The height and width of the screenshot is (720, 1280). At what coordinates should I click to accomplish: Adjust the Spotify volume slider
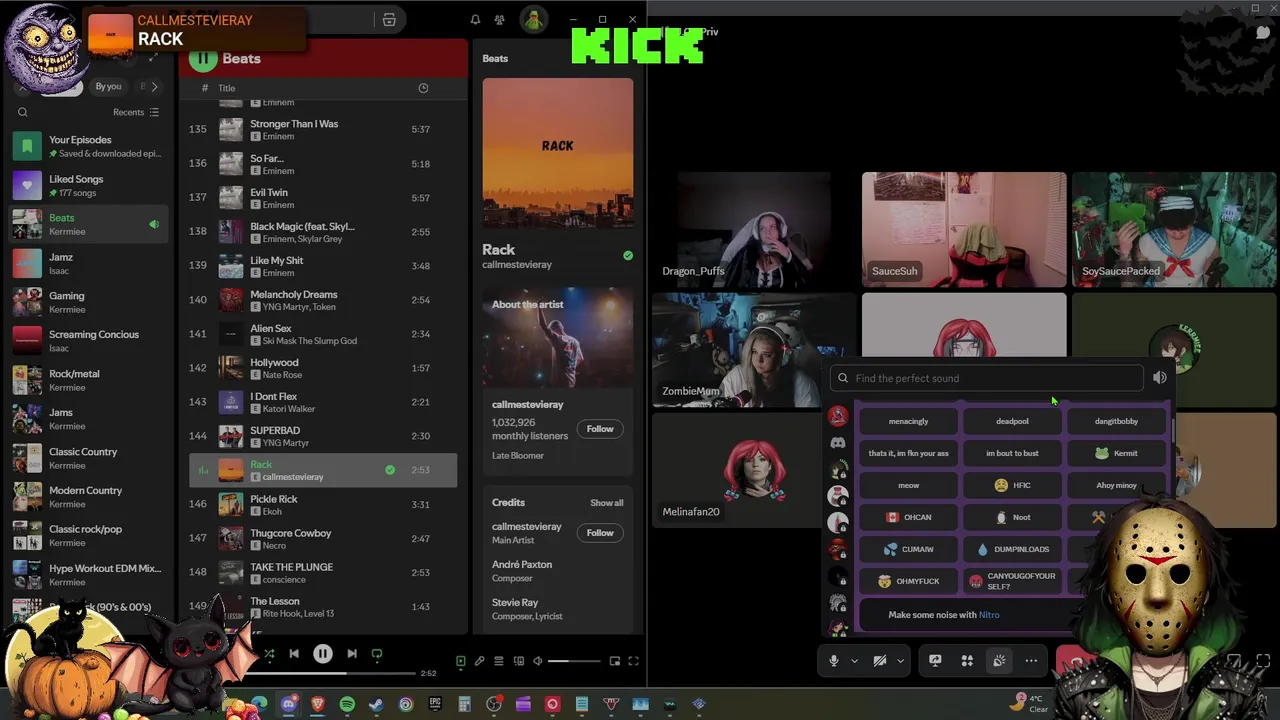tap(574, 661)
